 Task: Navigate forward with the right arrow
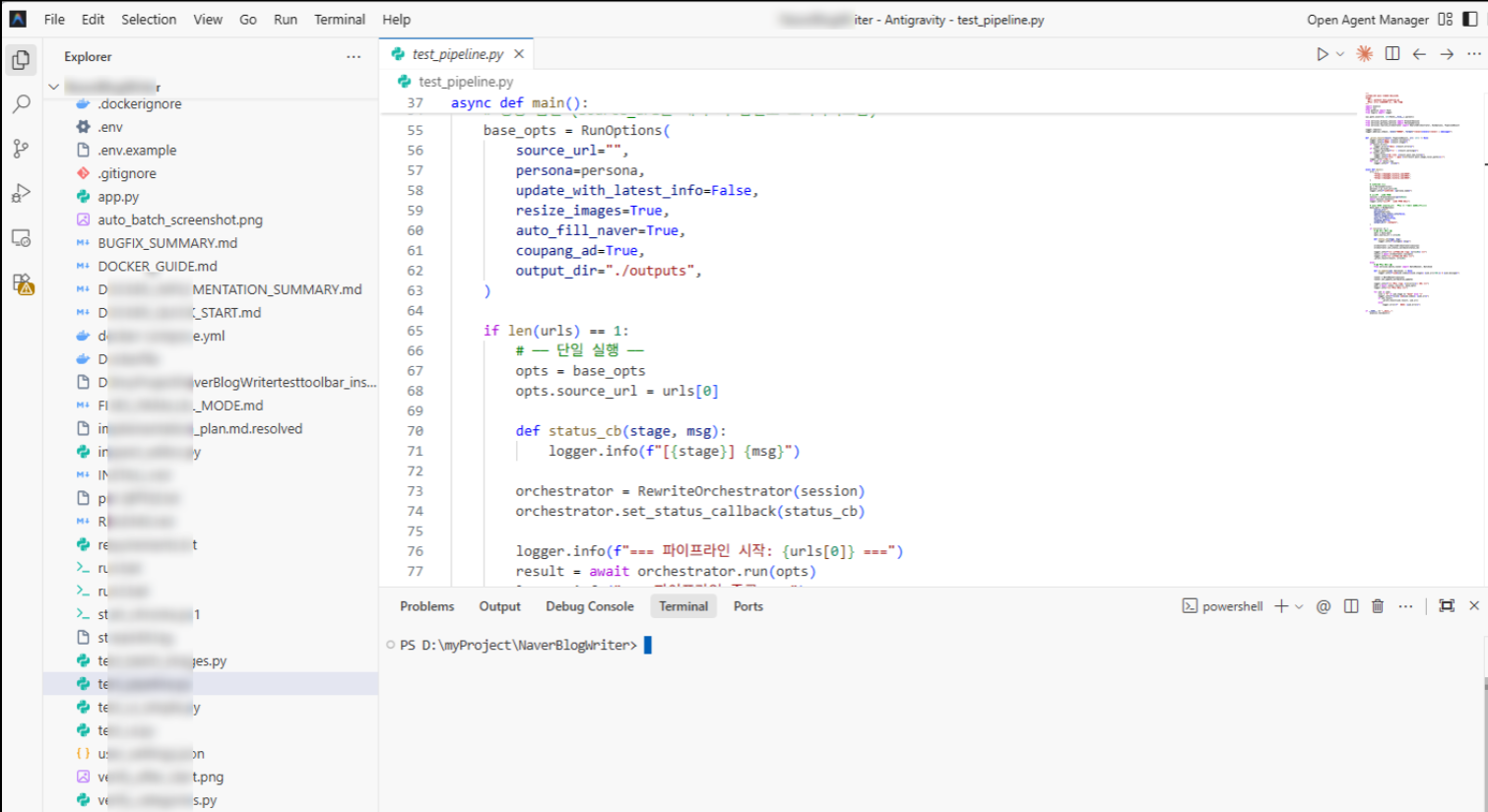(x=1447, y=54)
